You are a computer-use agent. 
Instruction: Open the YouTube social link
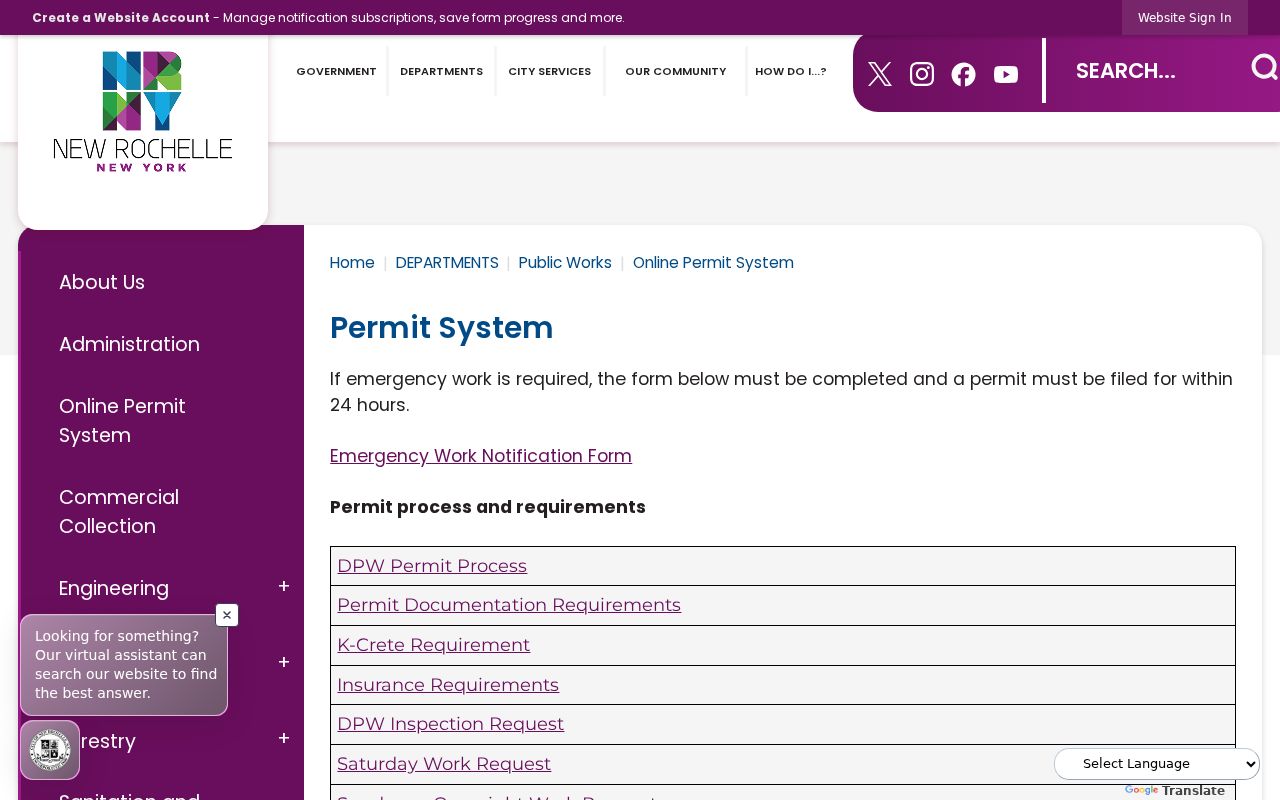[x=1006, y=75]
